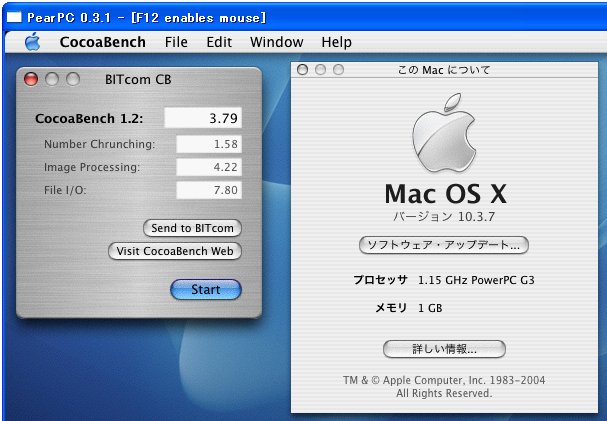Click the Number Chrunching result field
607x421 pixels.
[209, 144]
